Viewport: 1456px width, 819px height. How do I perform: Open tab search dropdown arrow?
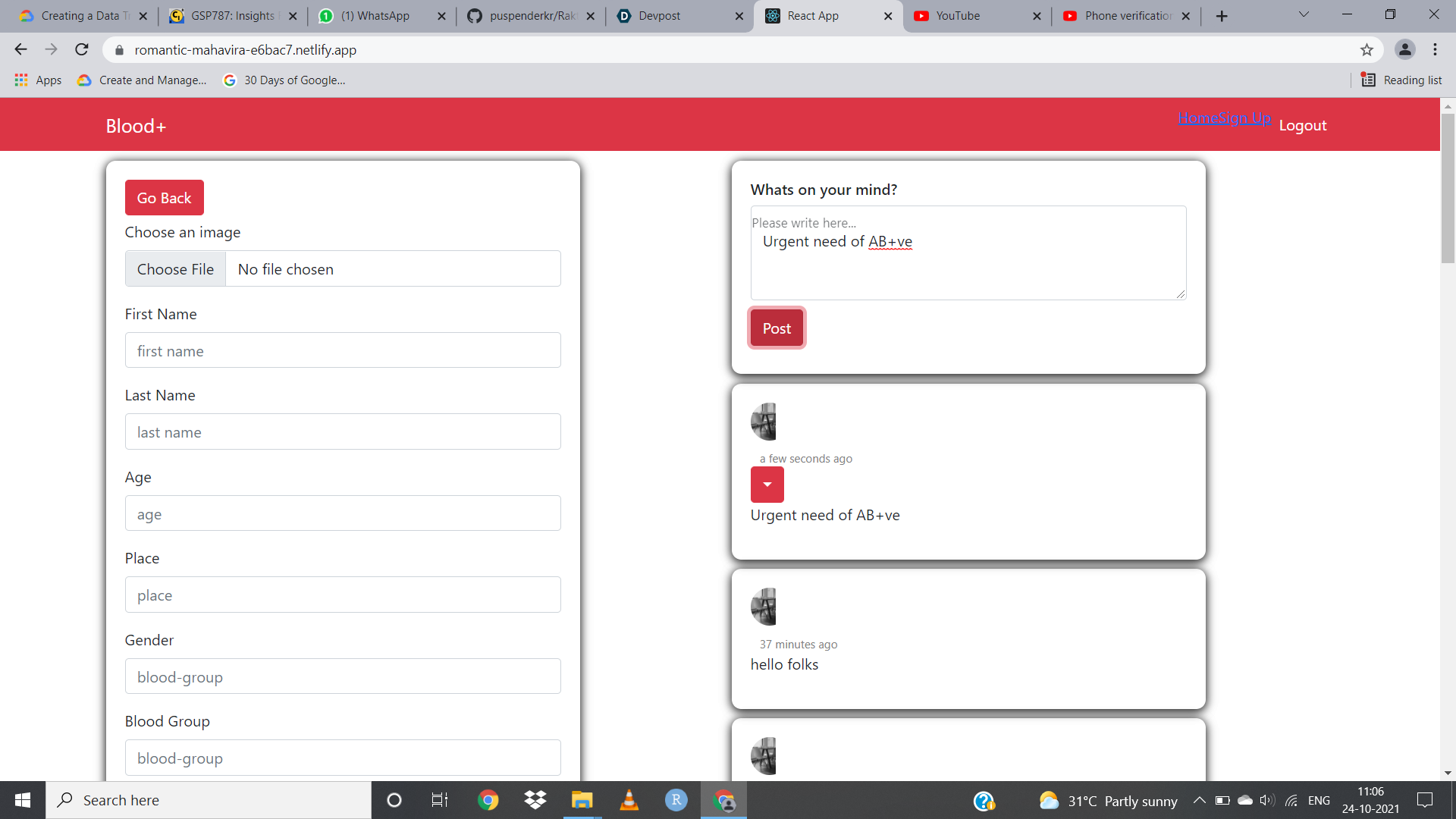1304,15
